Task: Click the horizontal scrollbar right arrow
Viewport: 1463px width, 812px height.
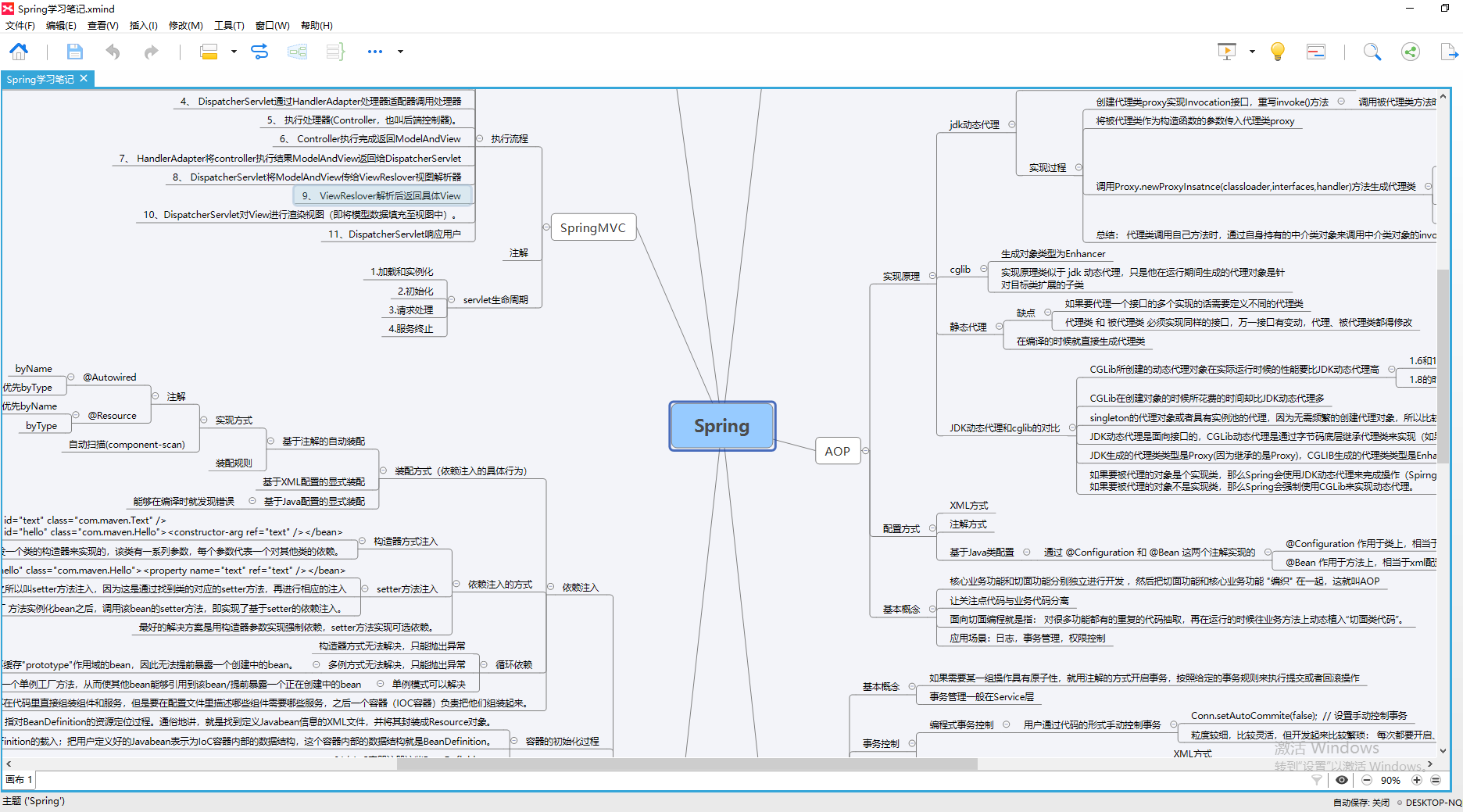Action: pyautogui.click(x=1430, y=764)
